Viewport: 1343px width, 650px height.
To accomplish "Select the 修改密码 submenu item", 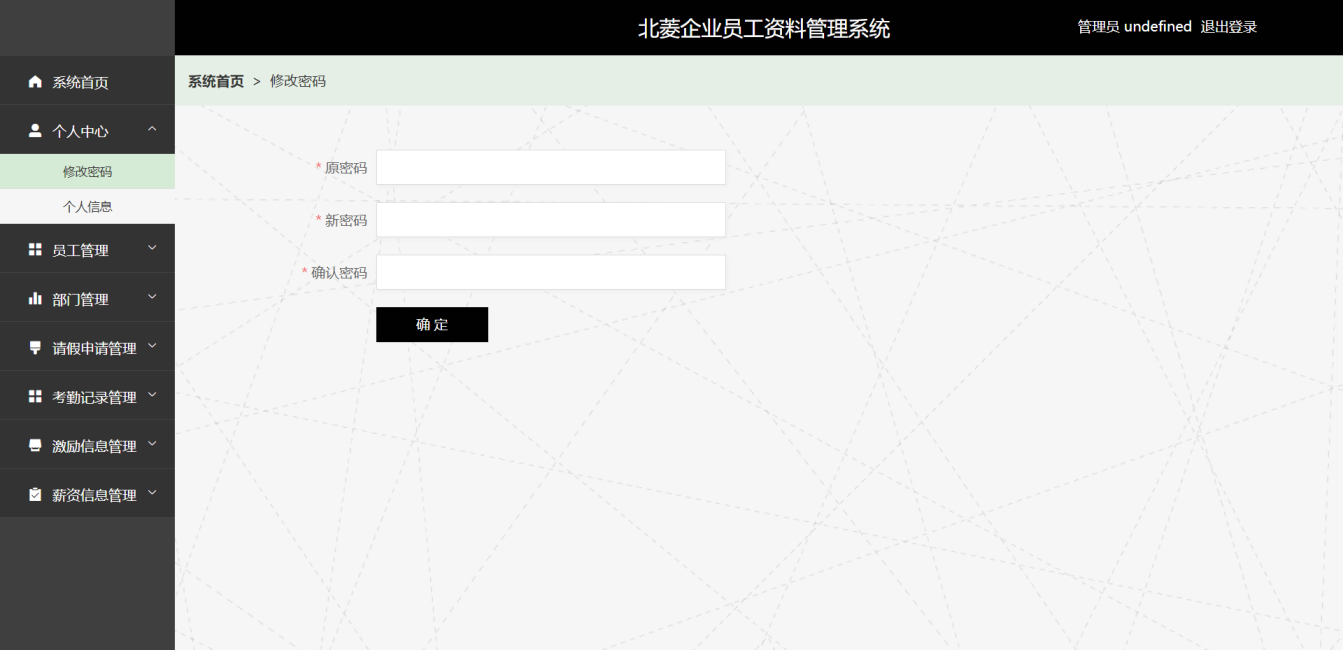I will 87,172.
